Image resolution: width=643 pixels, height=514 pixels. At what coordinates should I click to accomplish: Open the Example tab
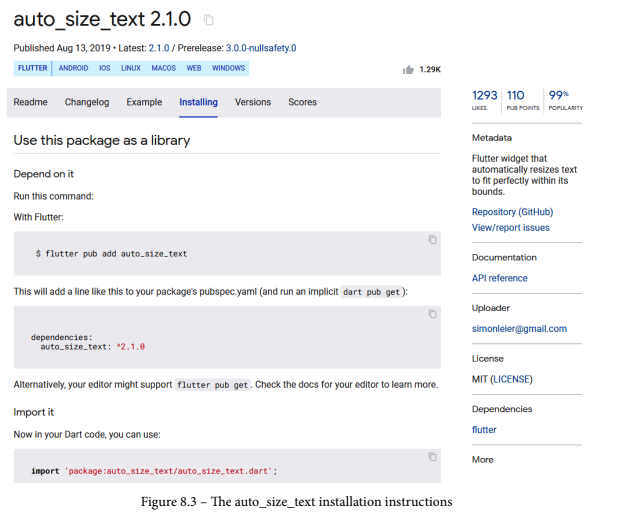tap(144, 102)
